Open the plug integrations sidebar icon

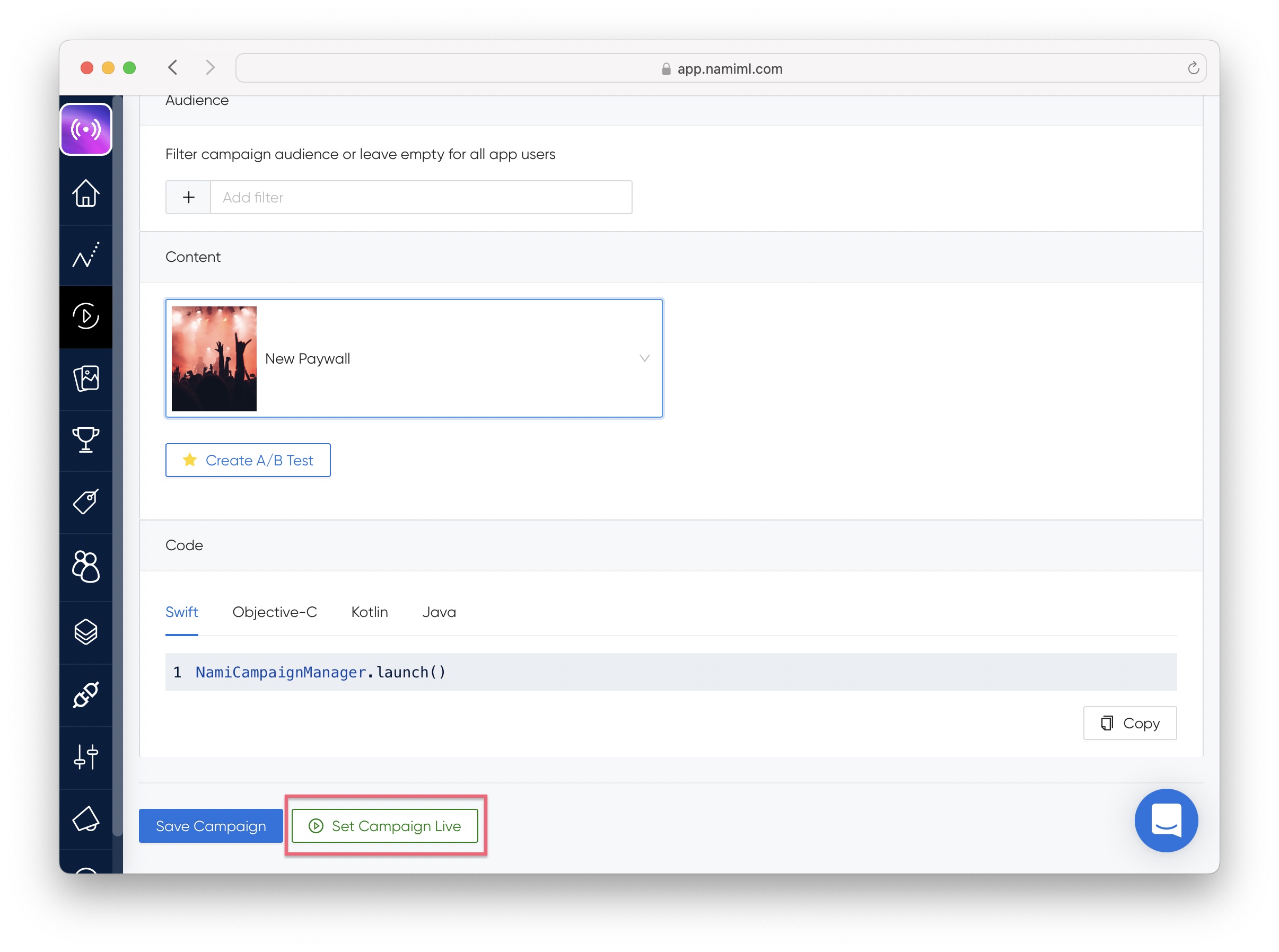point(86,695)
